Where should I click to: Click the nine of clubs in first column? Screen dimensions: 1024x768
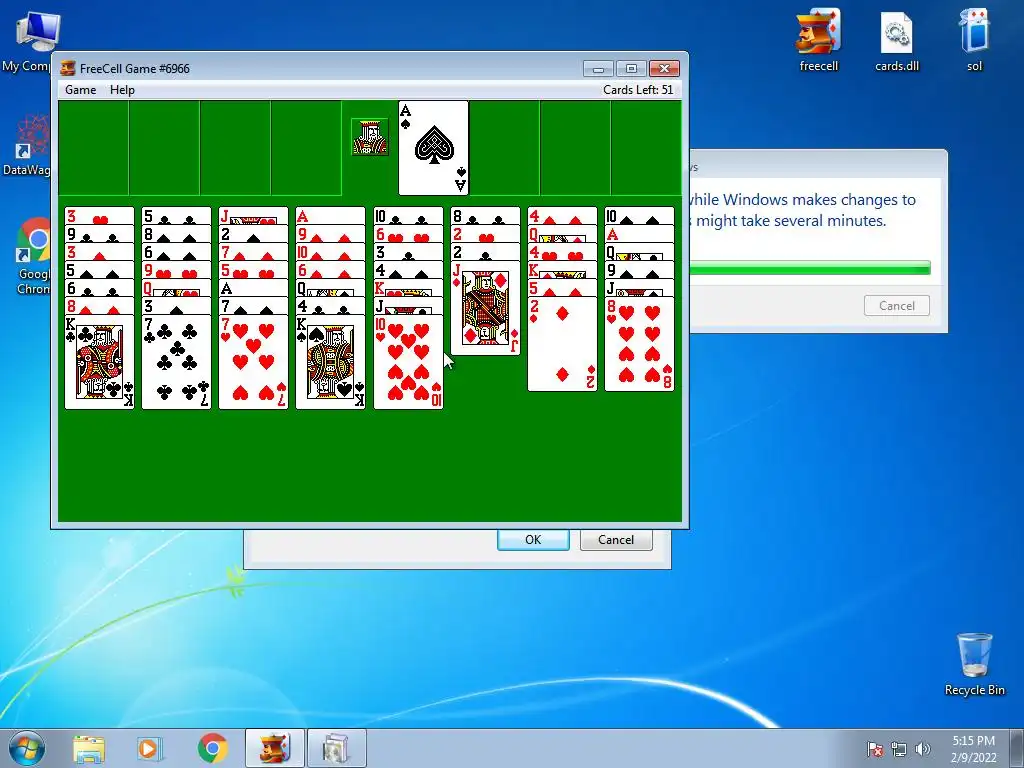[99, 234]
